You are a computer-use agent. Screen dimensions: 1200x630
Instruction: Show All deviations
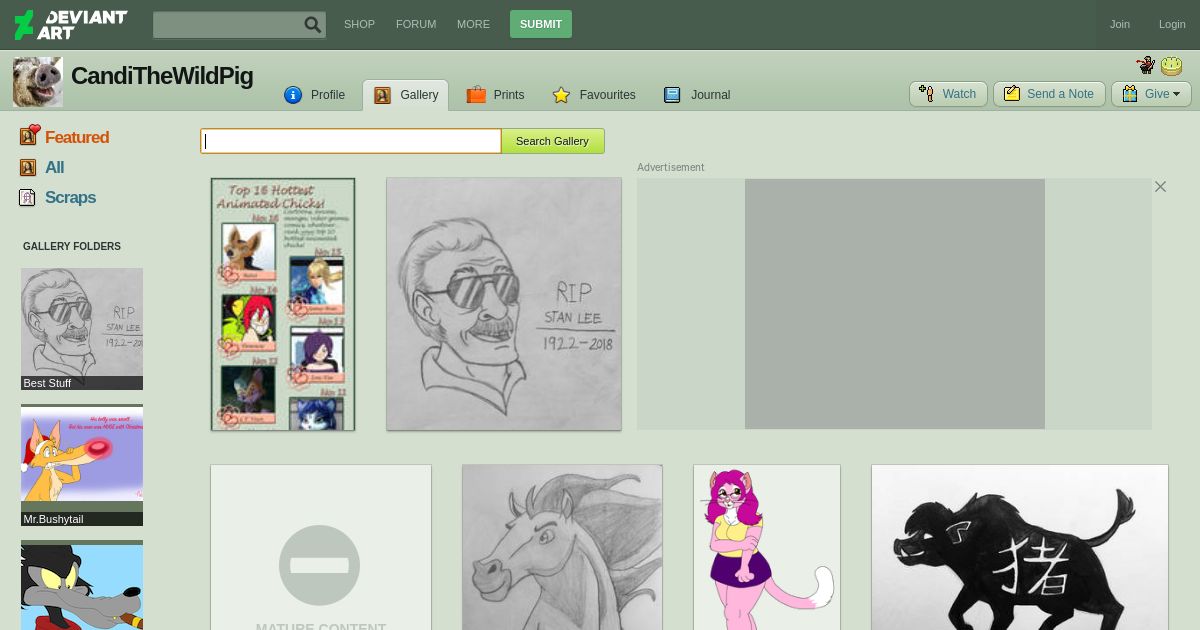[x=54, y=167]
